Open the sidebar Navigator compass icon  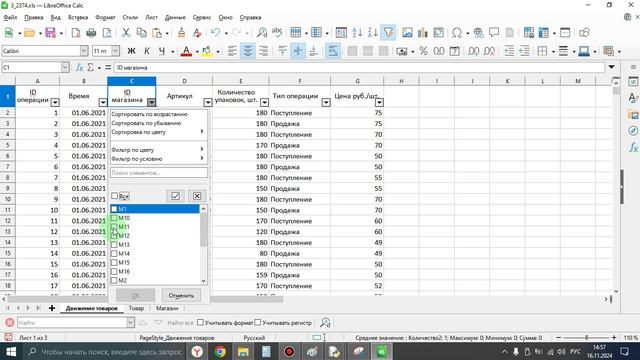click(633, 131)
